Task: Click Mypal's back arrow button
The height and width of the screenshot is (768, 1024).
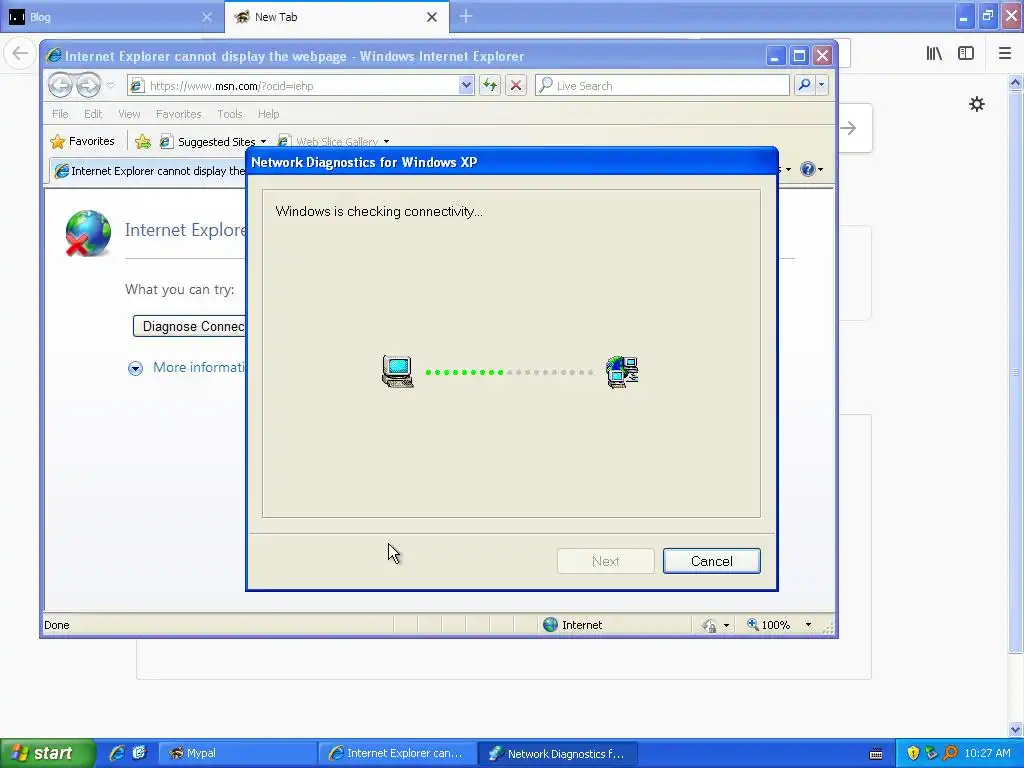Action: [20, 54]
